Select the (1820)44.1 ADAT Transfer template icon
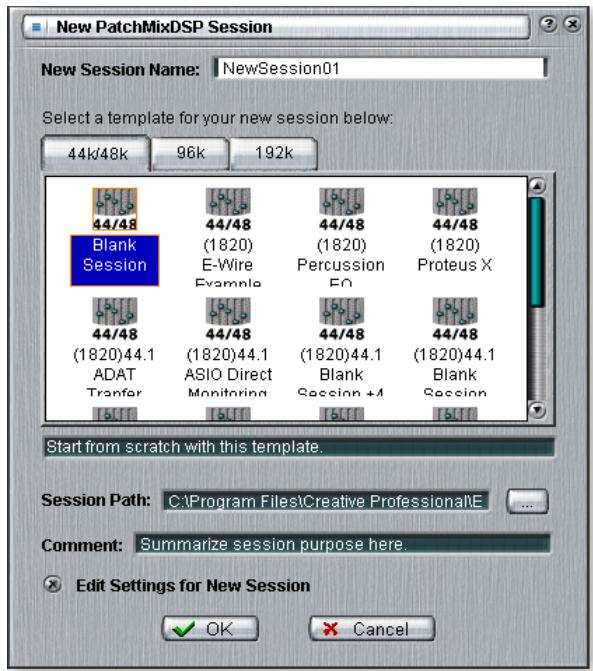The image size is (593, 671). [x=115, y=319]
